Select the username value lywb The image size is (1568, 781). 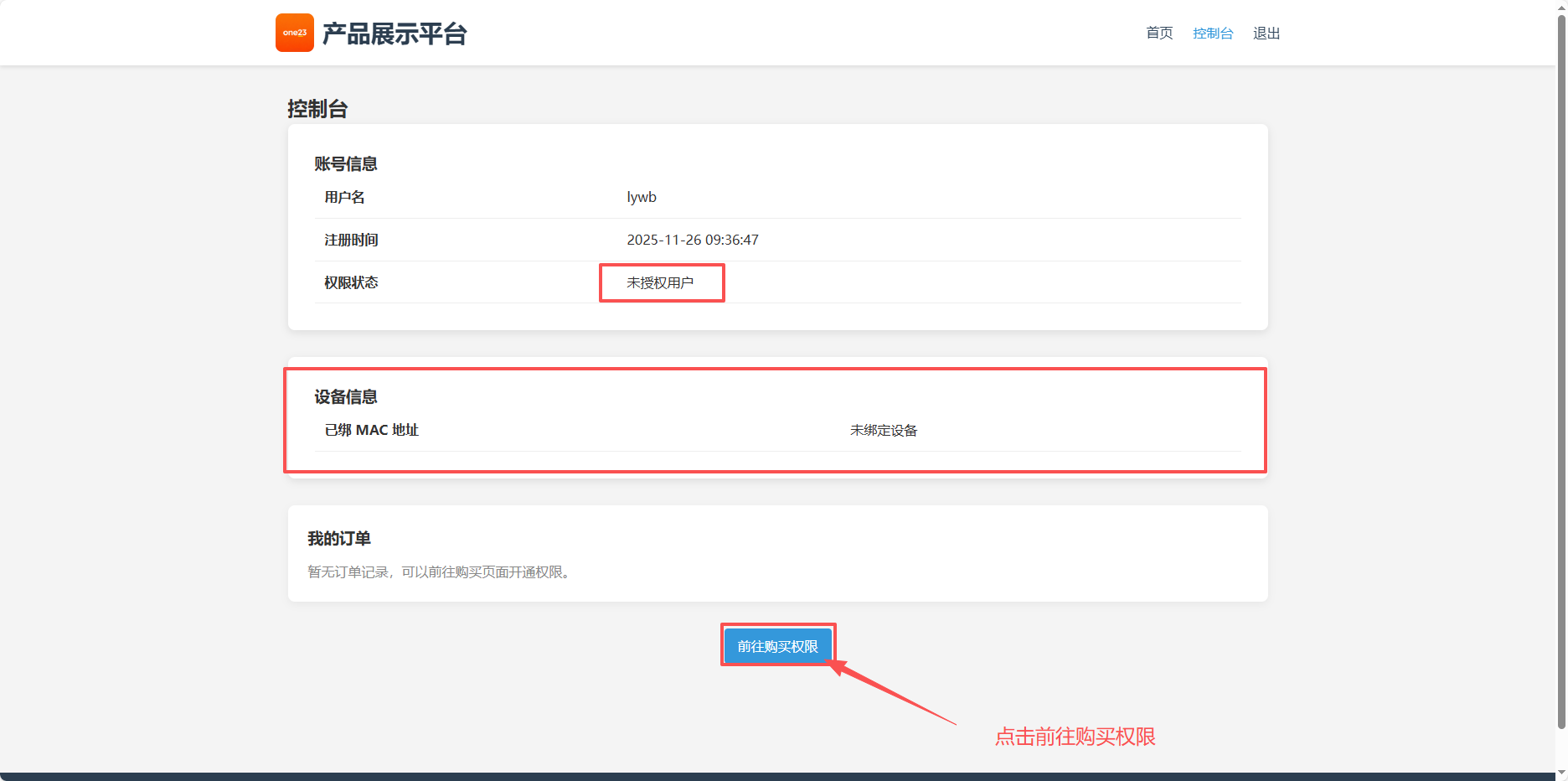coord(642,197)
